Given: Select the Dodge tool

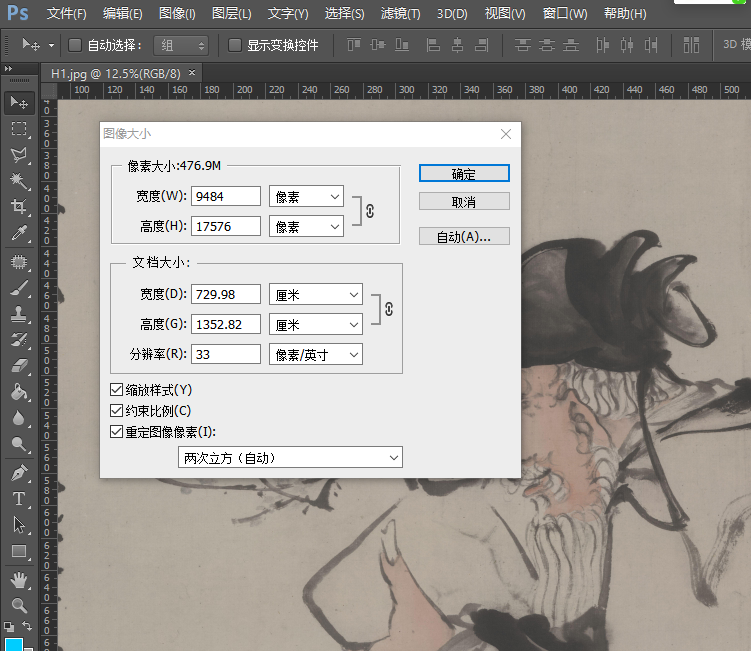Looking at the screenshot, I should (19, 444).
